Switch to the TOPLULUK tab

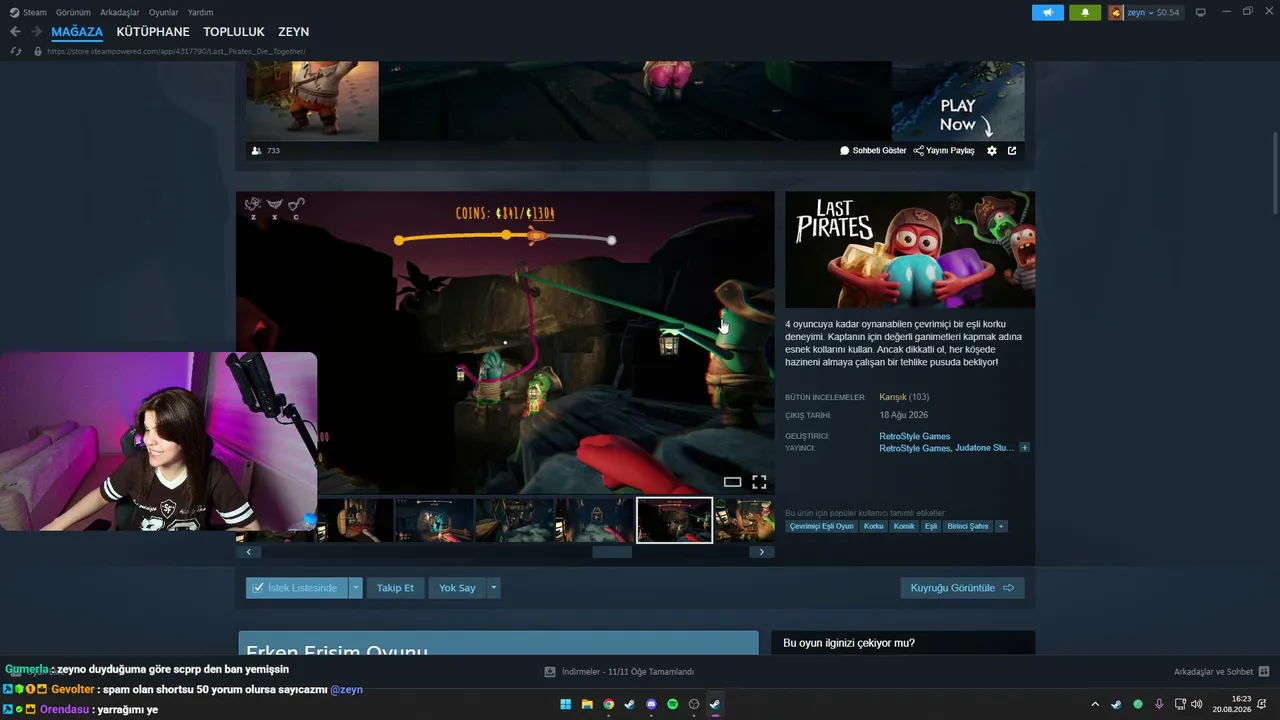click(x=234, y=32)
